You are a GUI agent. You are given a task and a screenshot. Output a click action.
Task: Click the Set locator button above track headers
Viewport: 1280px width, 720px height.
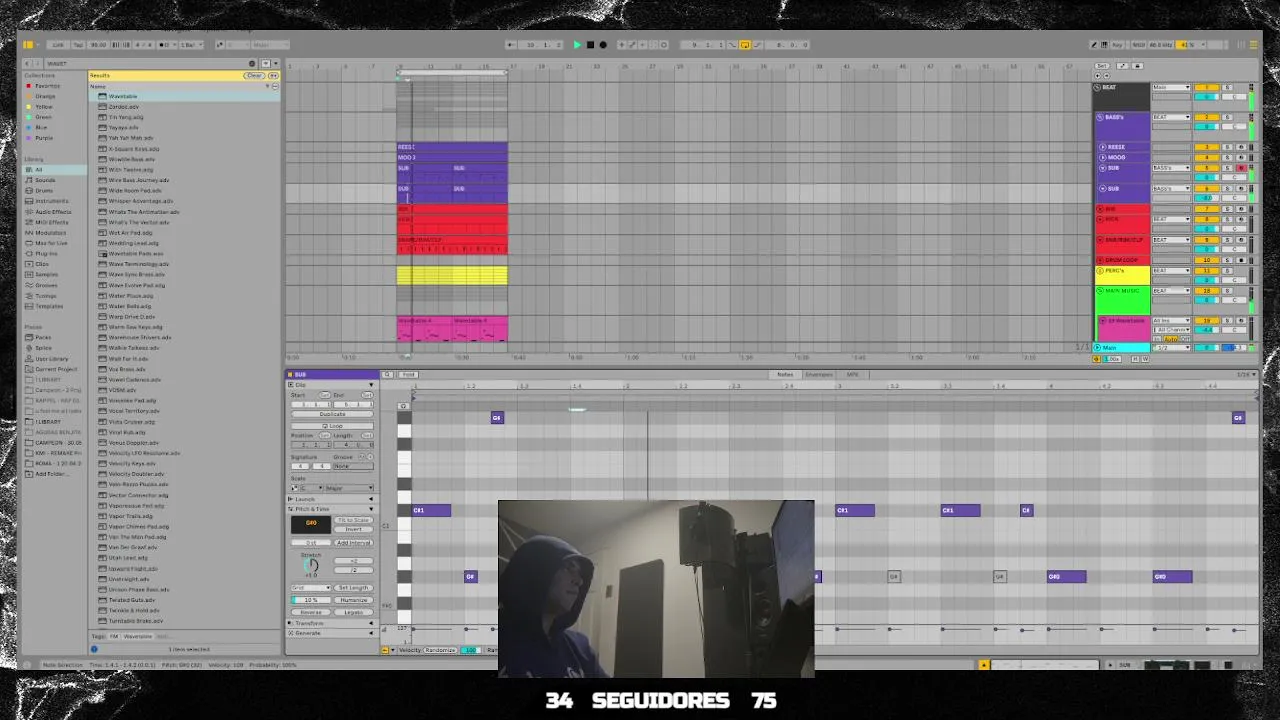1102,66
